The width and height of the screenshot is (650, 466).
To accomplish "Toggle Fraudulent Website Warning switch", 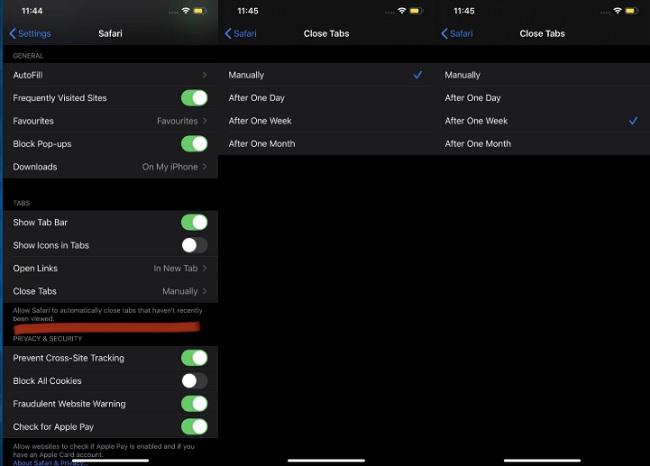I will (194, 404).
